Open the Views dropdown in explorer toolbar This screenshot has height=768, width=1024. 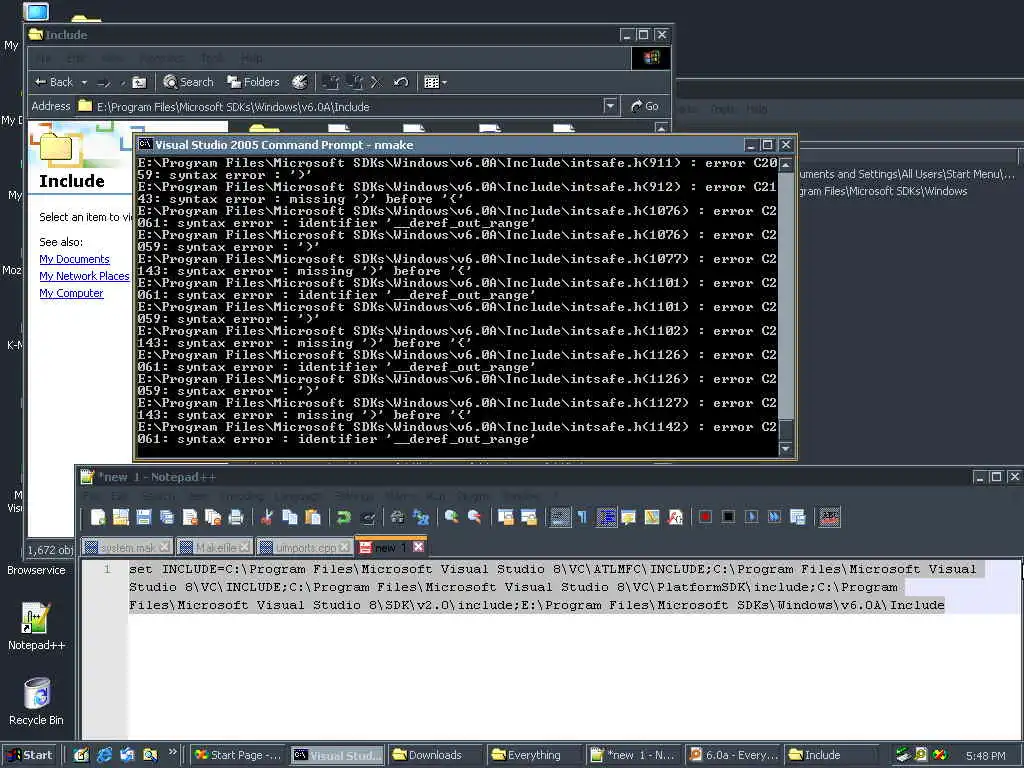(436, 82)
